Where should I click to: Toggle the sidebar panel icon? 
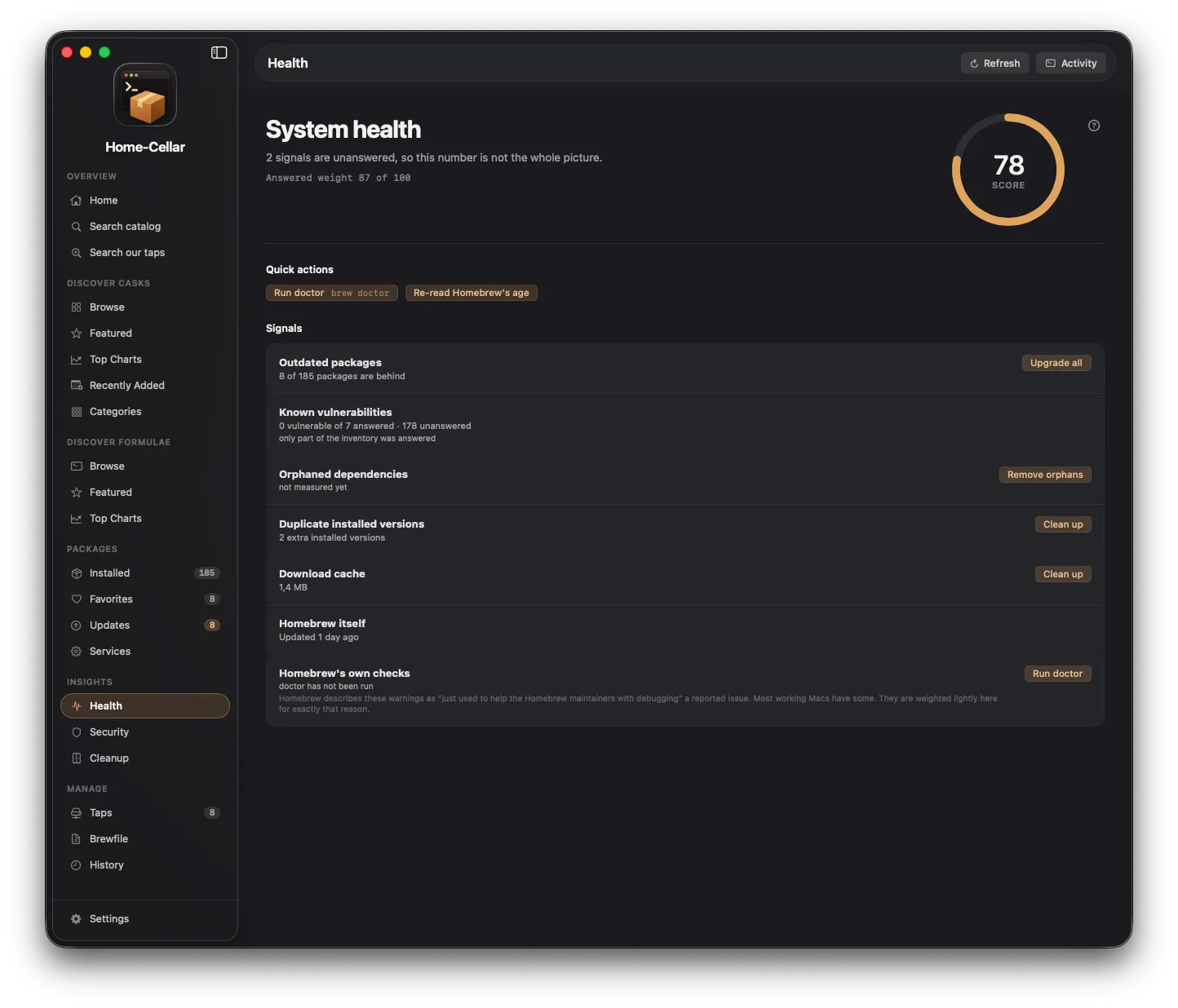(x=219, y=52)
